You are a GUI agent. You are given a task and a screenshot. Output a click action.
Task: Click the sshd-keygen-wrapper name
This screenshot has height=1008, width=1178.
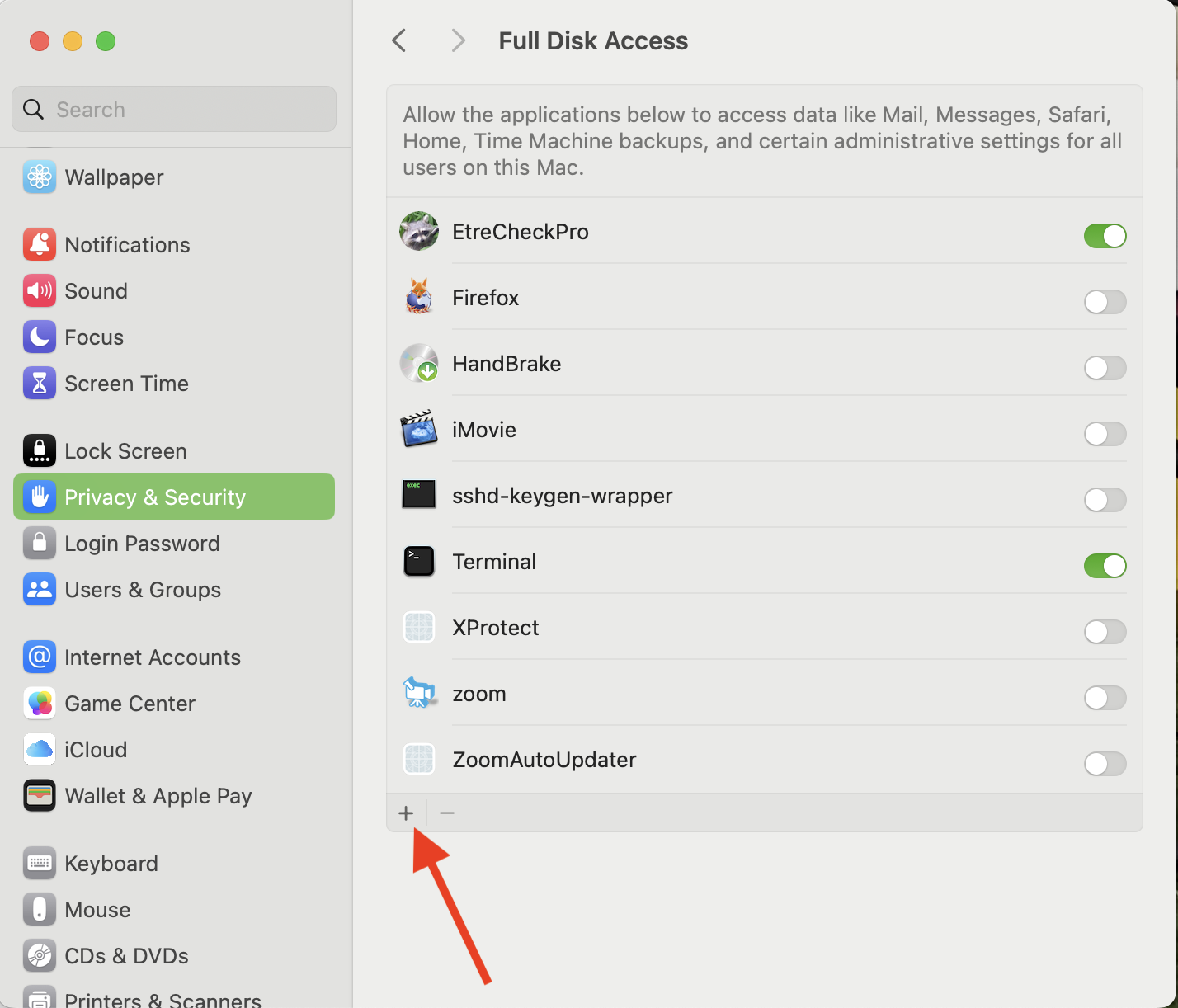[563, 496]
